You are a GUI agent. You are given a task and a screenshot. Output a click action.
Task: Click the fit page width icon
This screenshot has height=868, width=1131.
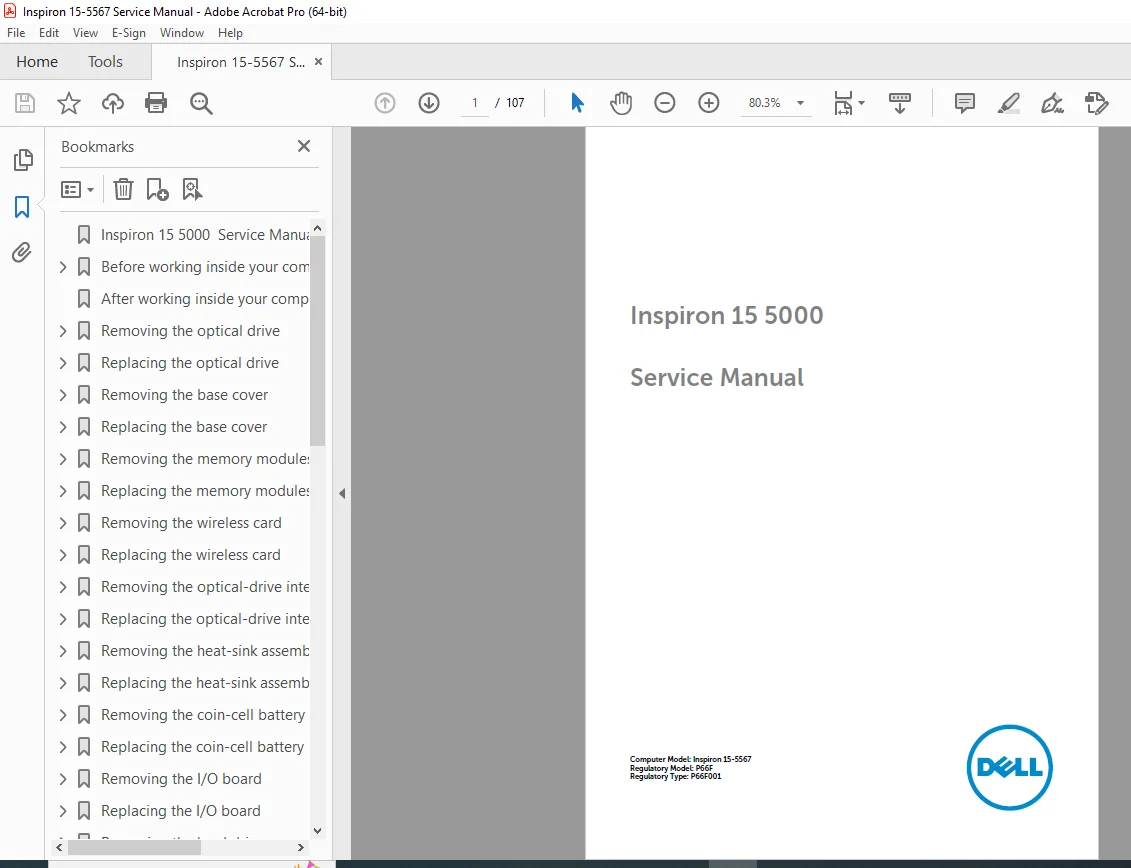[842, 103]
